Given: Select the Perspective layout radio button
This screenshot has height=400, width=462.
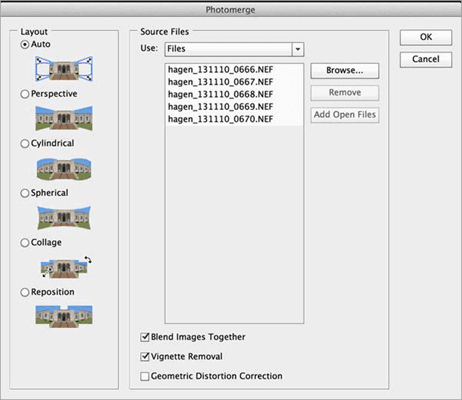Looking at the screenshot, I should point(25,94).
